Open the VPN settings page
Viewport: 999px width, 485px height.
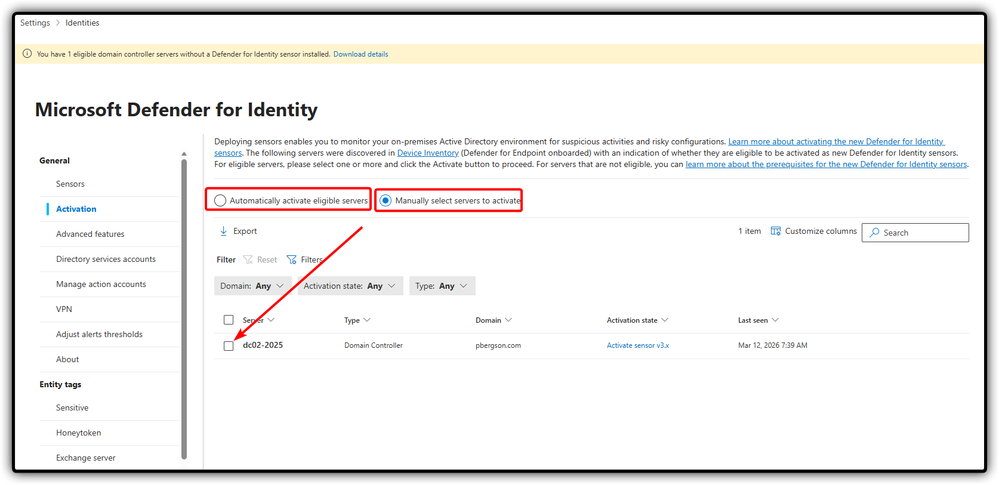(x=64, y=309)
